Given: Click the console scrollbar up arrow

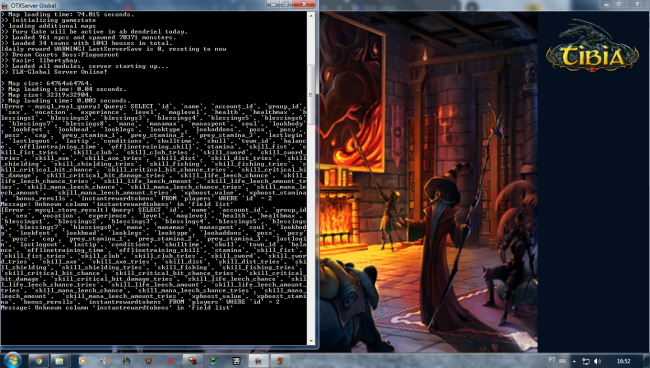Looking at the screenshot, I should point(311,16).
